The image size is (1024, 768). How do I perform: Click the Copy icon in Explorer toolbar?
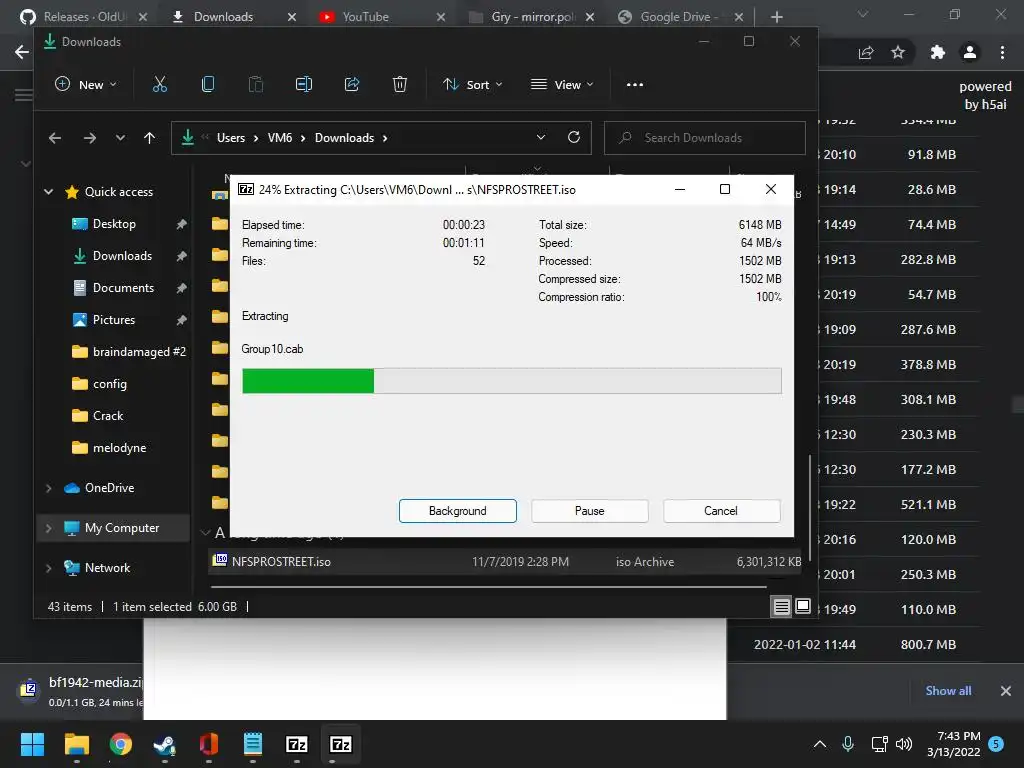coord(208,84)
